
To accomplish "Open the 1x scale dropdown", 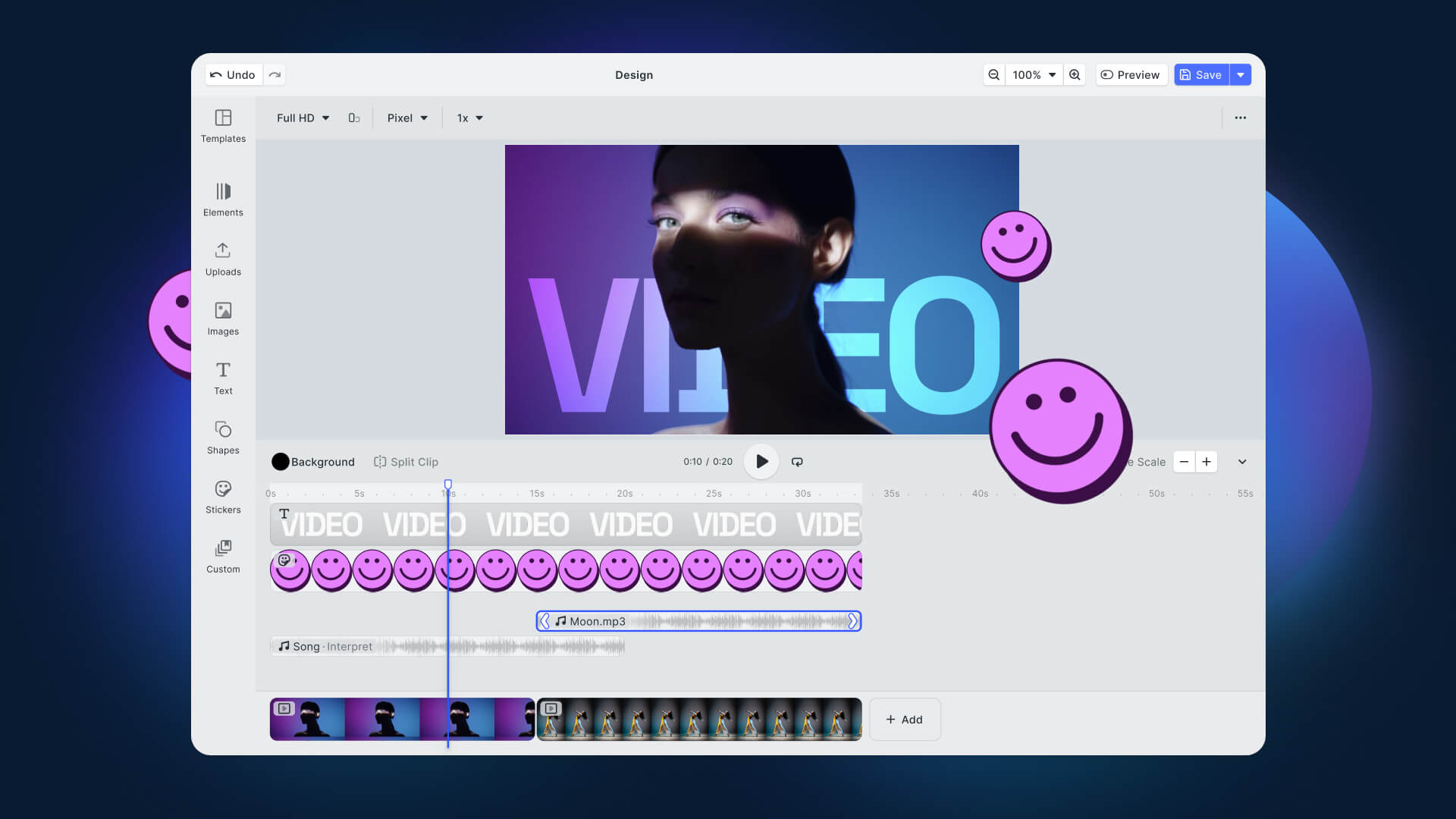I will [x=469, y=118].
